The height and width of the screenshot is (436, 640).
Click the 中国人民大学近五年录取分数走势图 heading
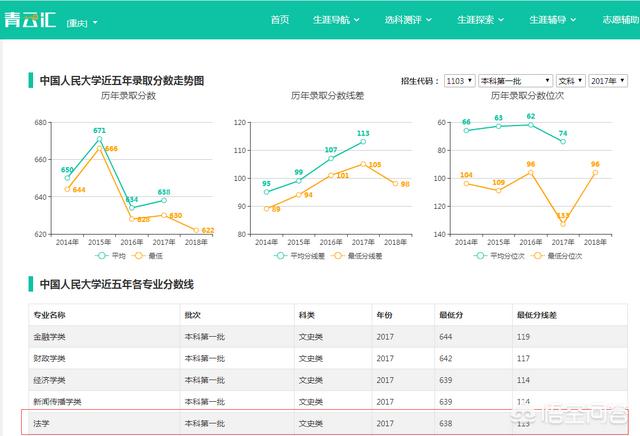point(122,80)
